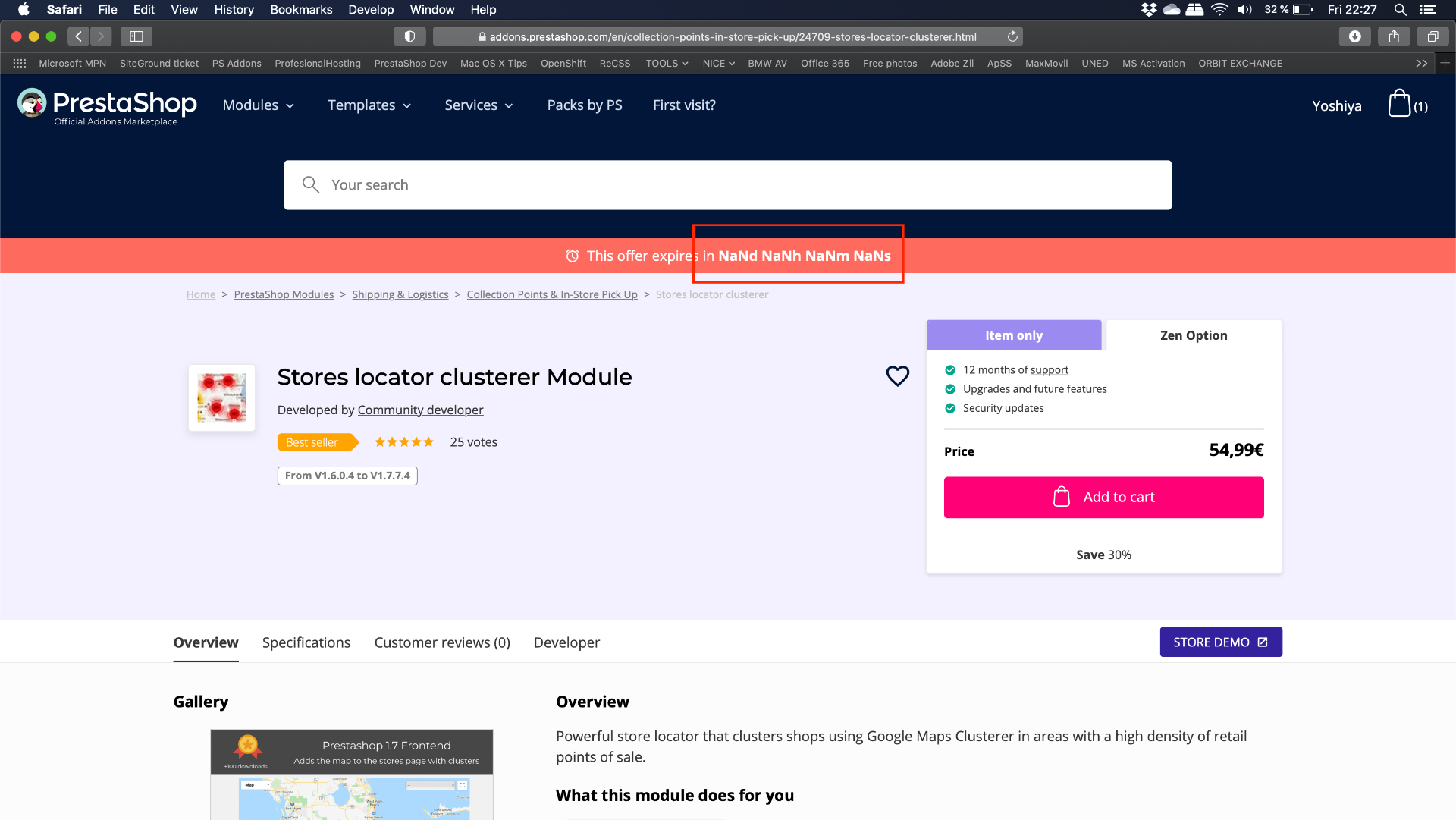Viewport: 1456px width, 820px height.
Task: Open the Community developer link
Action: click(x=420, y=410)
